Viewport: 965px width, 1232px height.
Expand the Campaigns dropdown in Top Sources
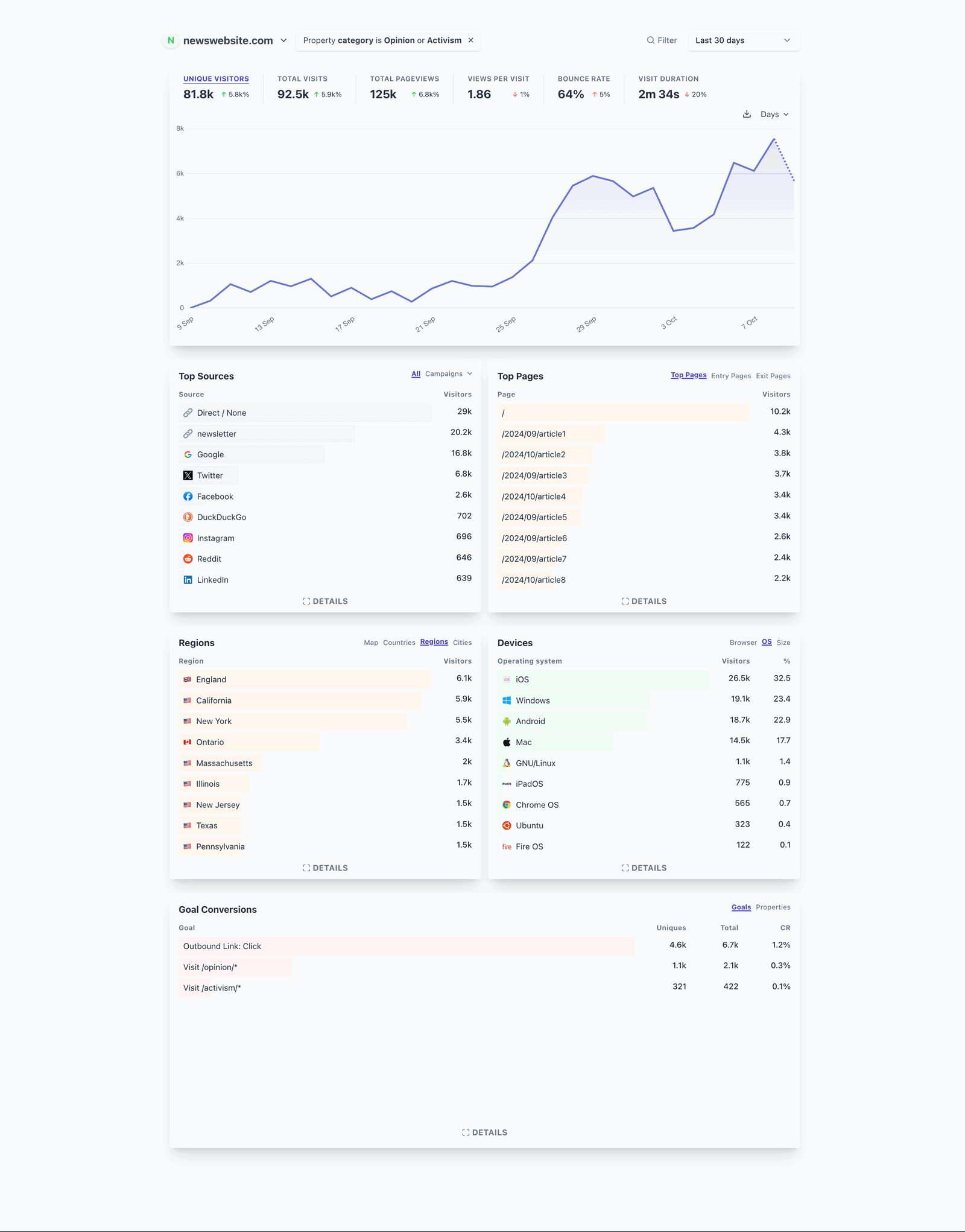coord(449,374)
